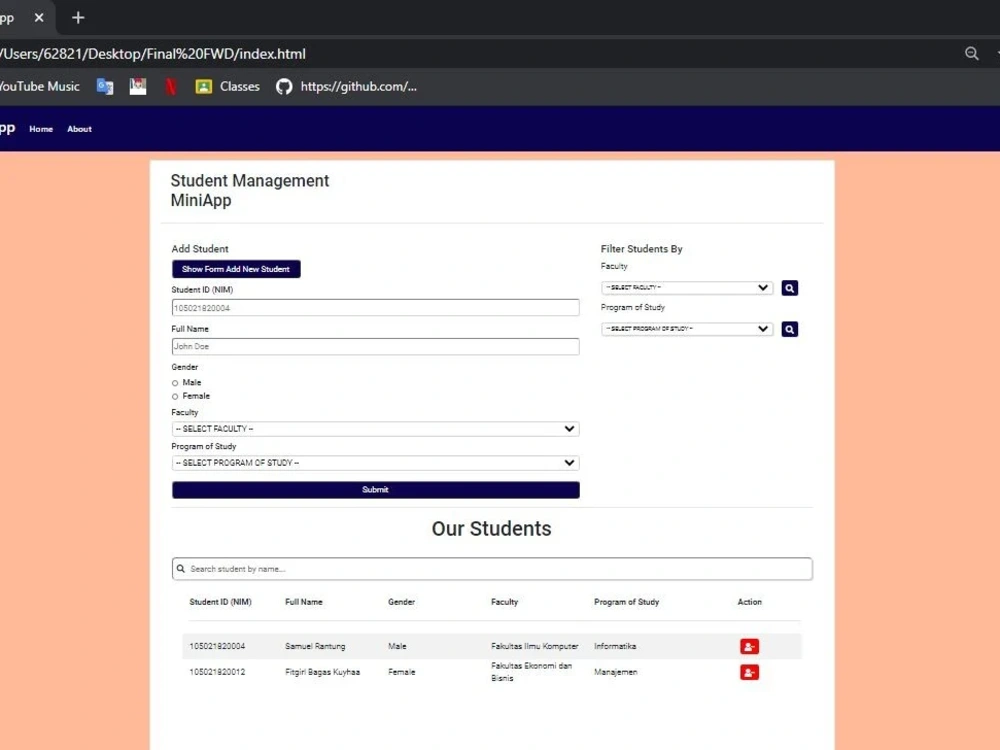
Task: Click the Manajemen cell
Action: (615, 672)
